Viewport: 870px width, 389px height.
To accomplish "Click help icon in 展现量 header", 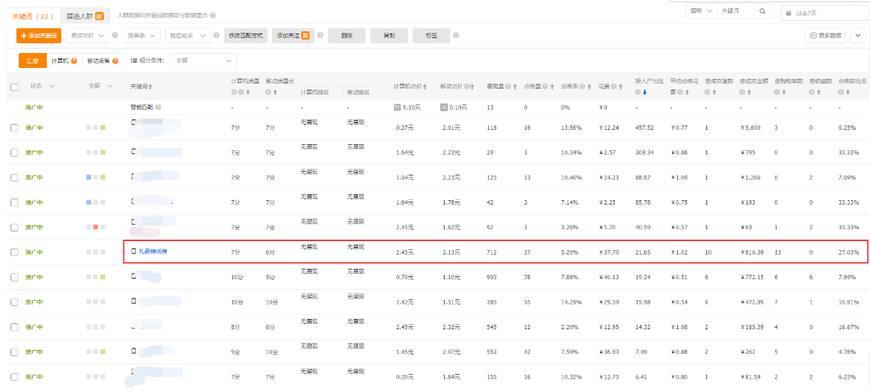I will tap(509, 87).
